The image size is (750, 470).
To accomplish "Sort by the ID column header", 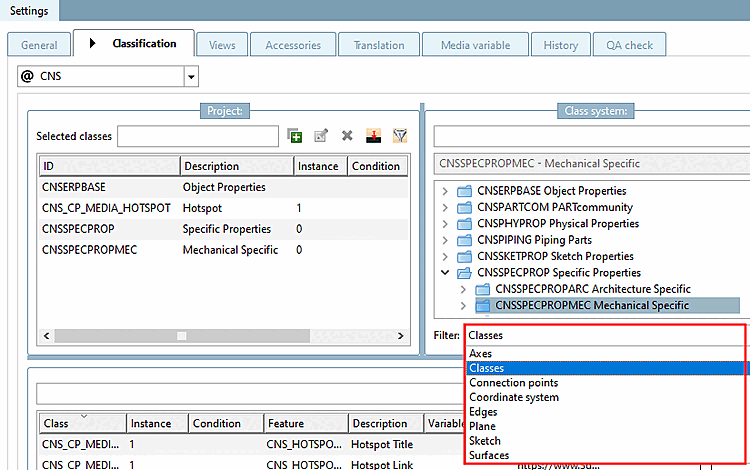I will (110, 166).
